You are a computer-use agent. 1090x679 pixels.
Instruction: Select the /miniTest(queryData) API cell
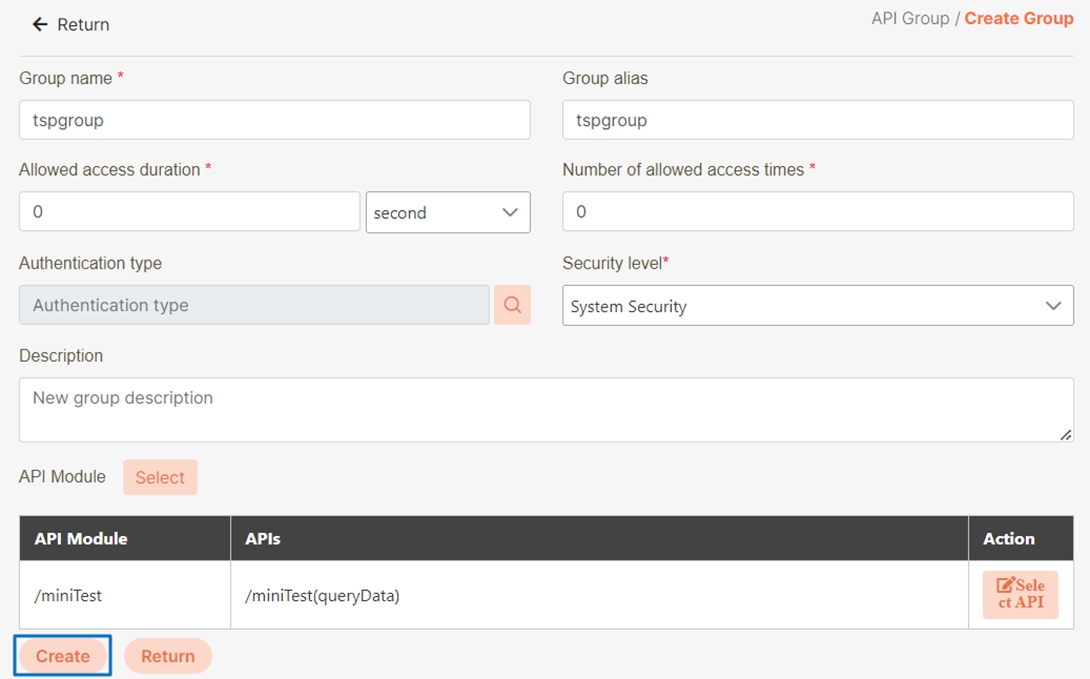[598, 595]
